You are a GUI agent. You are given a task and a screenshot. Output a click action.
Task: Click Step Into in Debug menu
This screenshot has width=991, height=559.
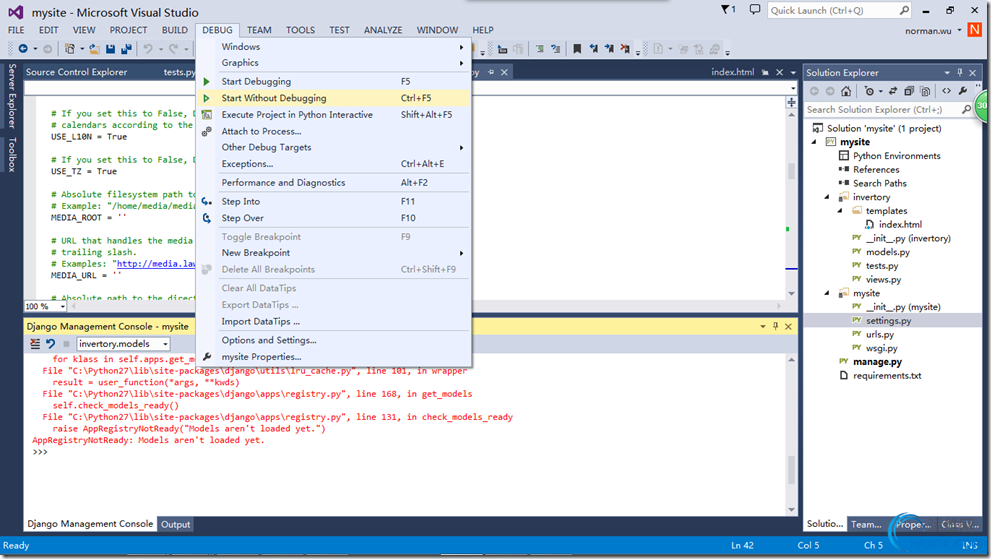click(x=334, y=202)
